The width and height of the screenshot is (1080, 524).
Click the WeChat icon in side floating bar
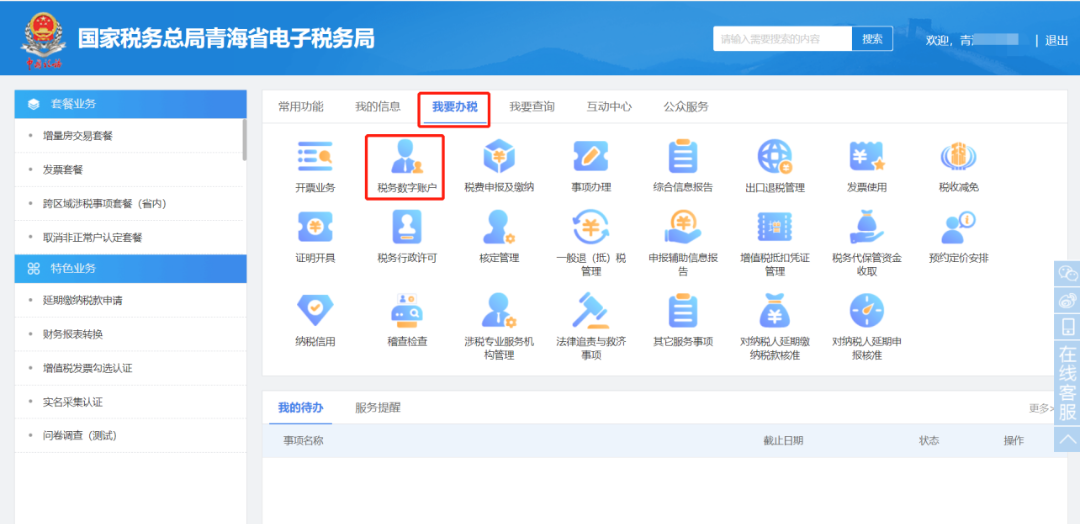point(1067,273)
